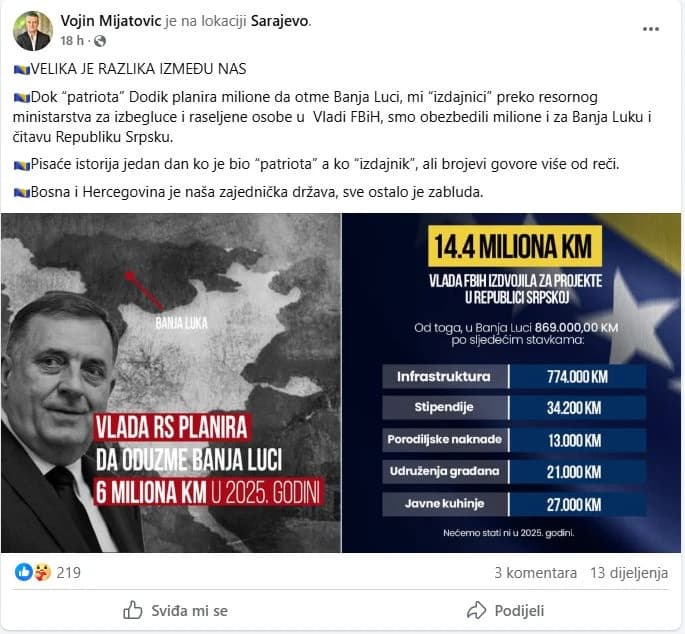Click the care reaction emoji icon

pyautogui.click(x=42, y=572)
